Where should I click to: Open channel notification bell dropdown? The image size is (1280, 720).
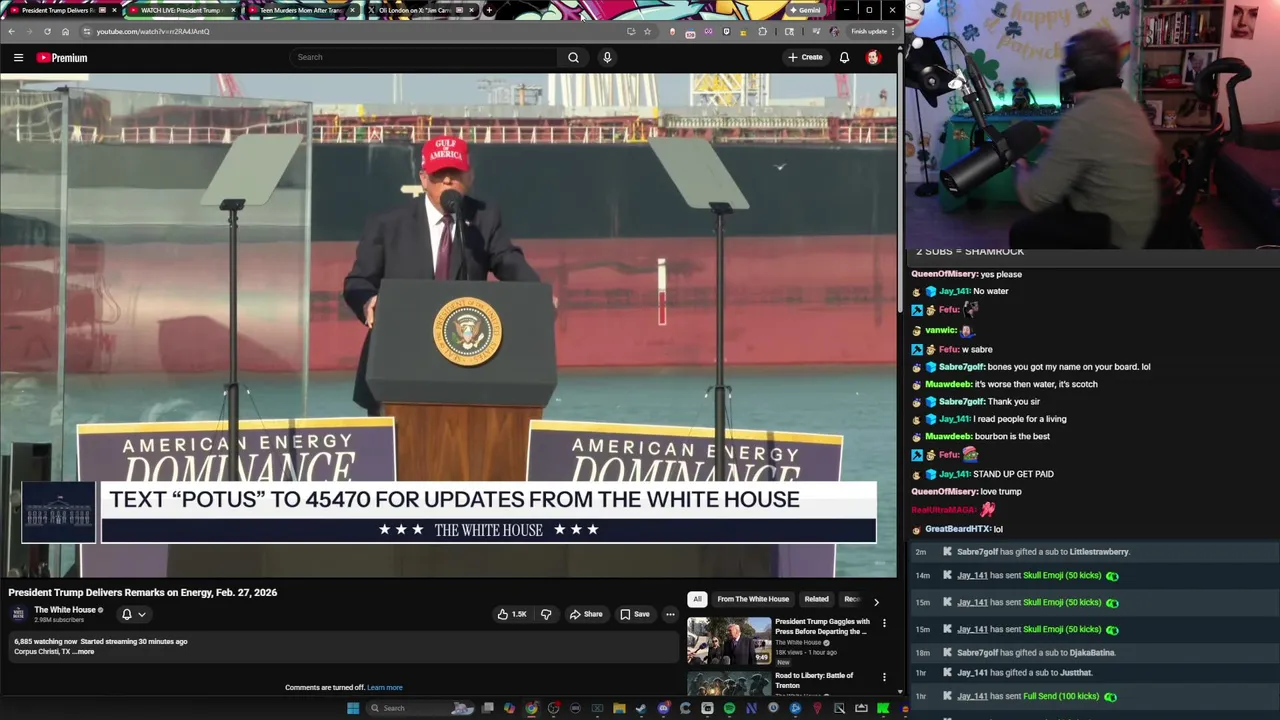click(133, 614)
